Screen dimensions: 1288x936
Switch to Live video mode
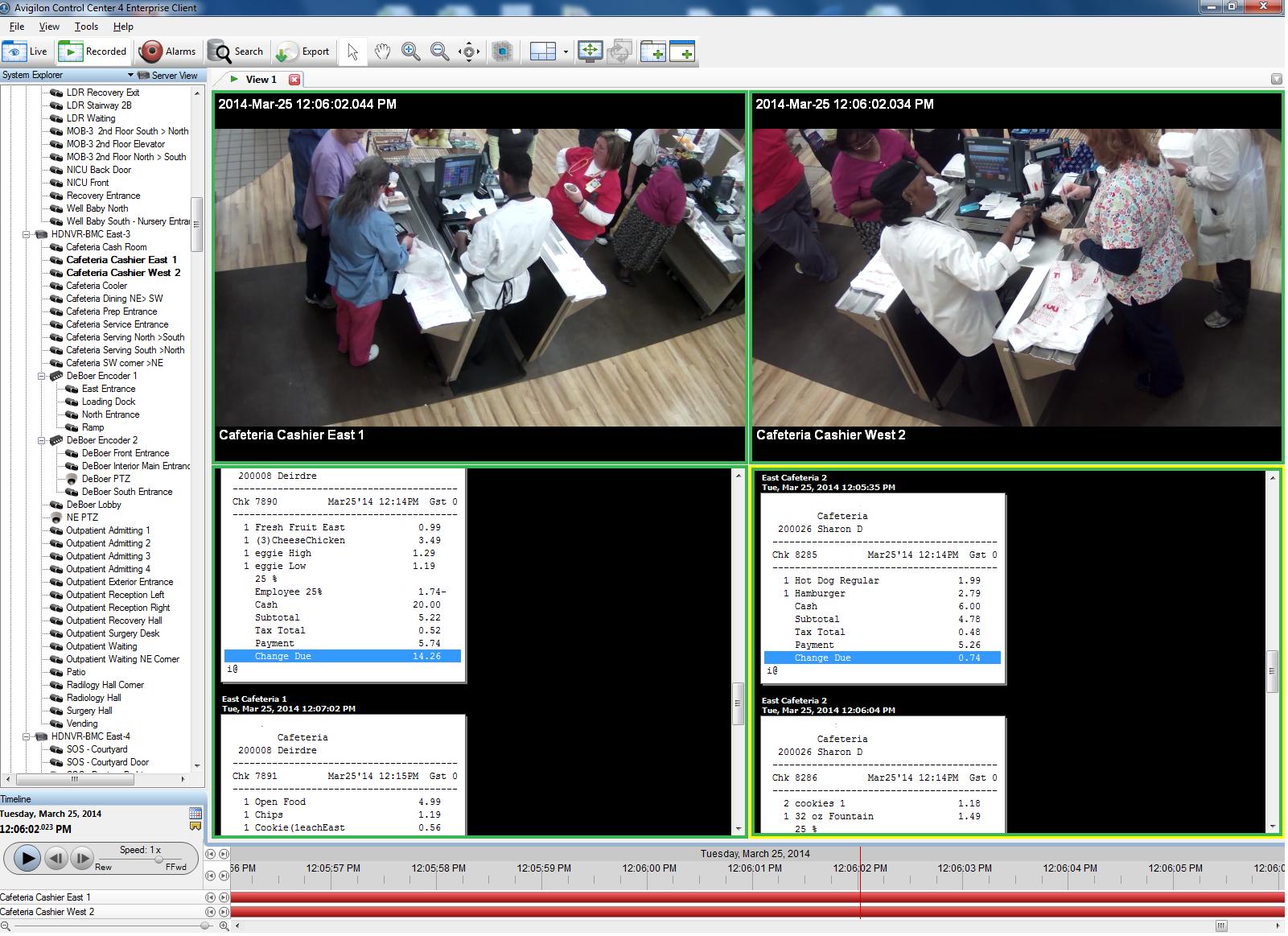click(26, 52)
